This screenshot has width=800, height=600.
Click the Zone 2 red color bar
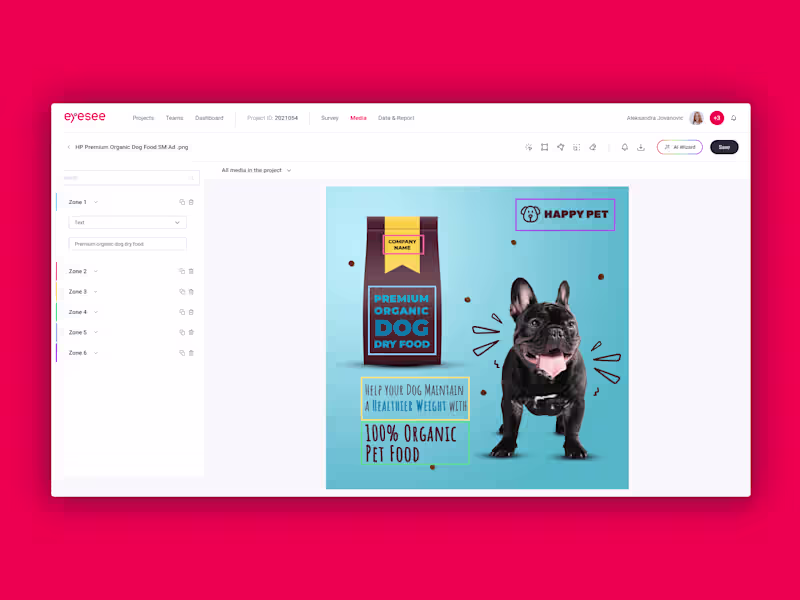click(x=56, y=271)
